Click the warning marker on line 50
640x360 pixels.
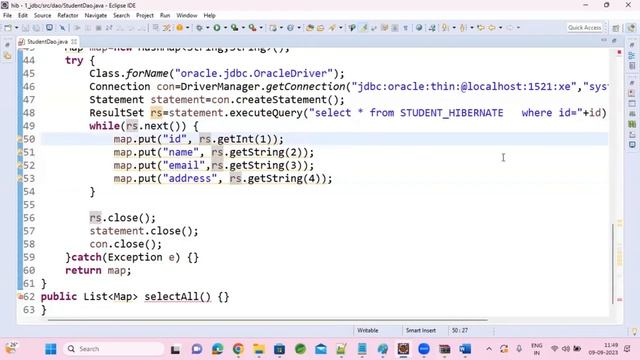(19, 139)
